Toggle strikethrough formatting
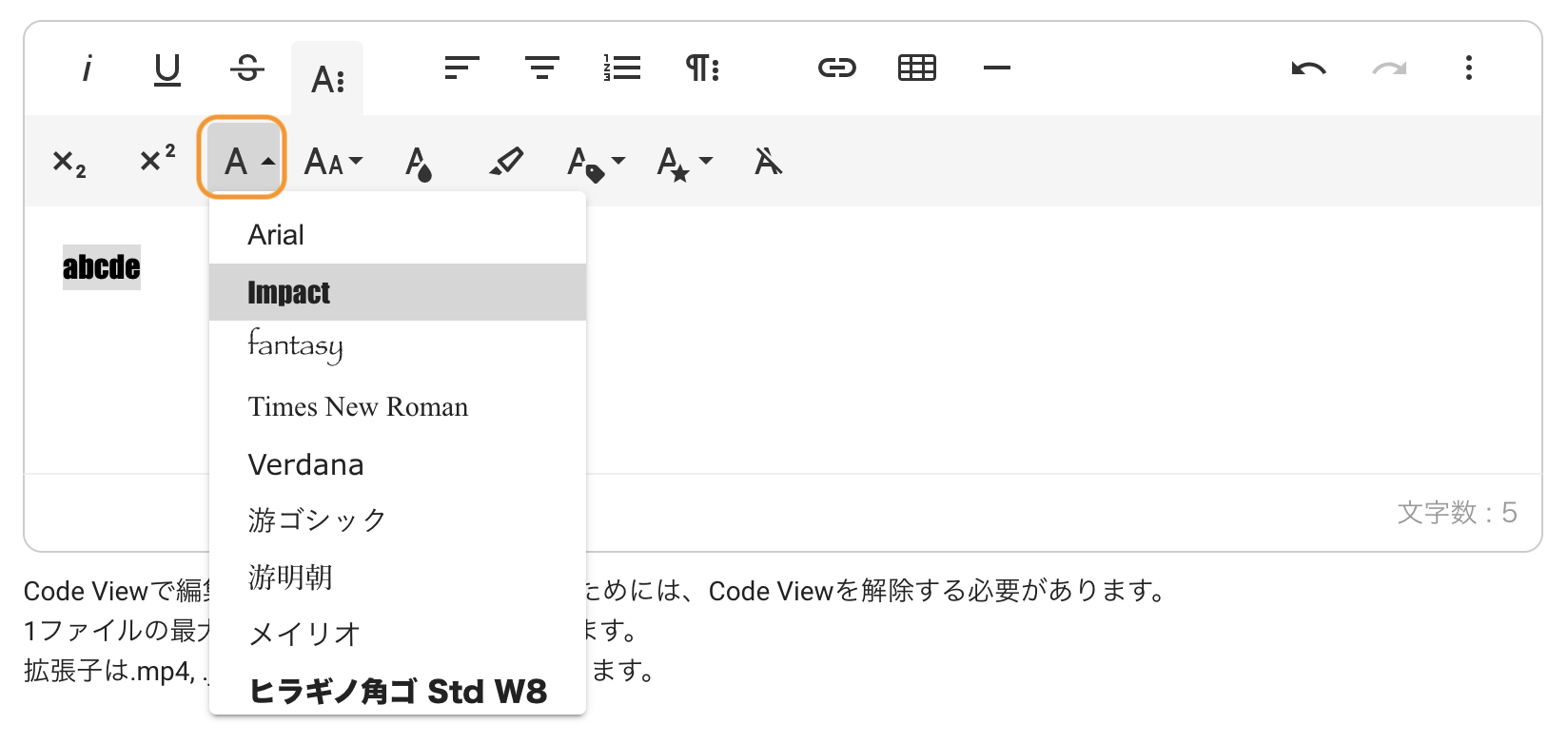 click(x=247, y=69)
